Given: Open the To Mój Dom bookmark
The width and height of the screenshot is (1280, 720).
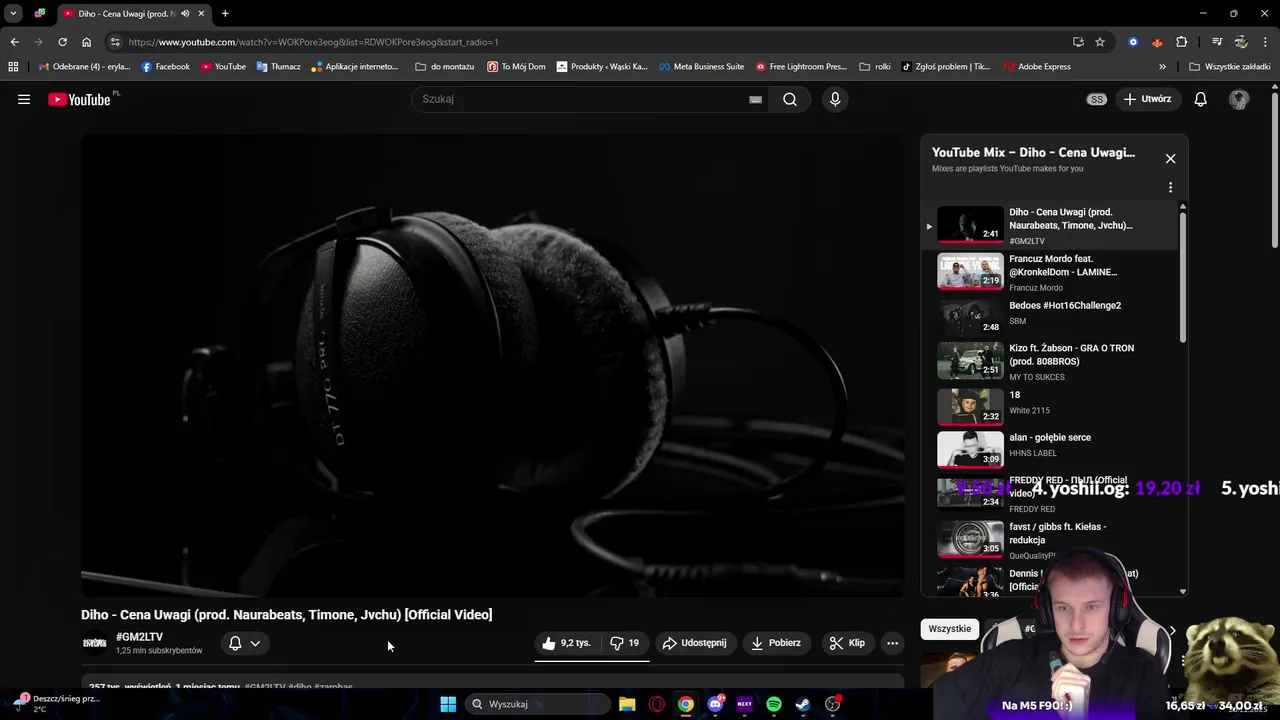Looking at the screenshot, I should [516, 67].
